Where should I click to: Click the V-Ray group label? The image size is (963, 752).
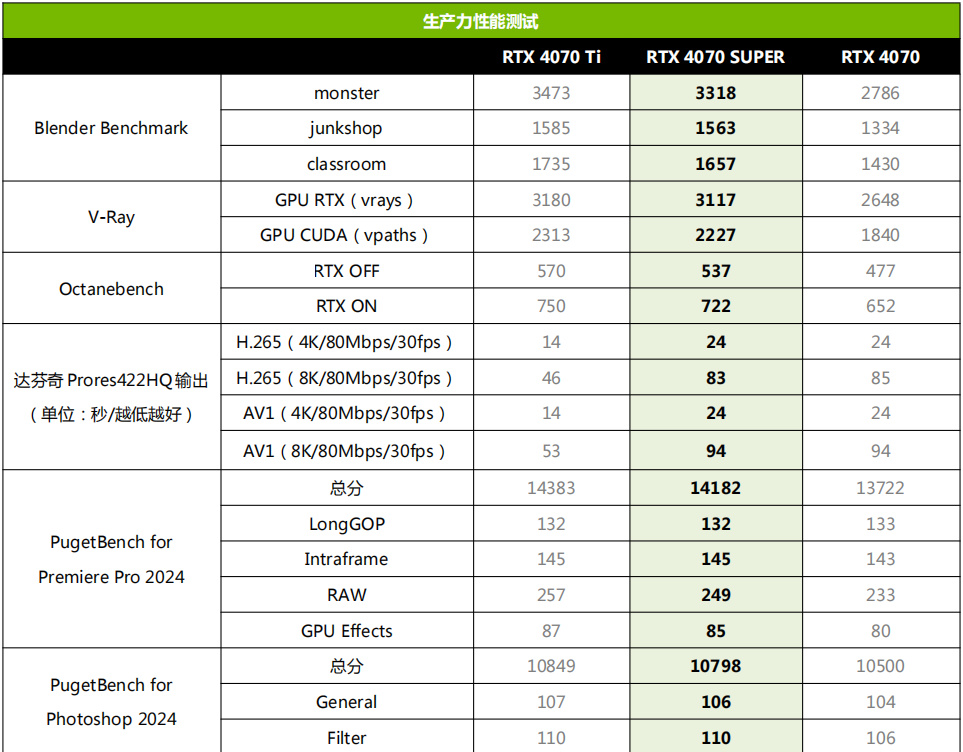tap(111, 217)
